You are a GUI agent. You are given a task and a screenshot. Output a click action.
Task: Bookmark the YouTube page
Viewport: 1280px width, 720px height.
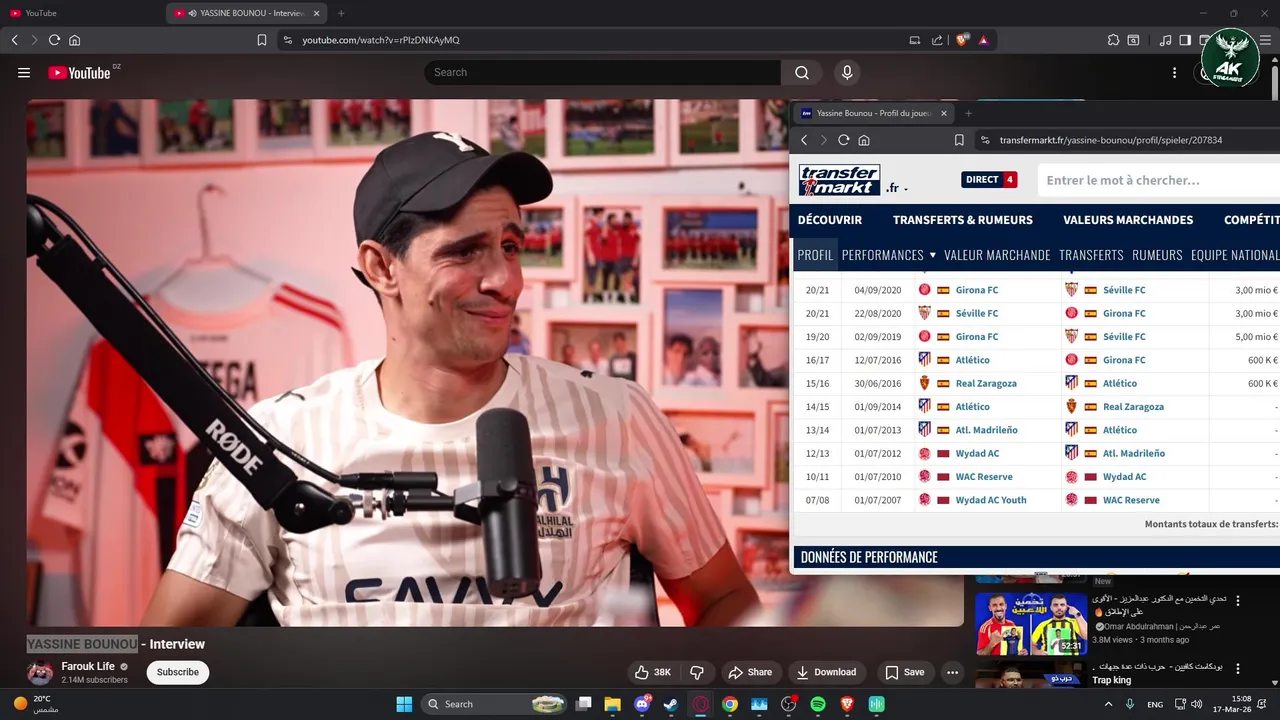(x=262, y=40)
